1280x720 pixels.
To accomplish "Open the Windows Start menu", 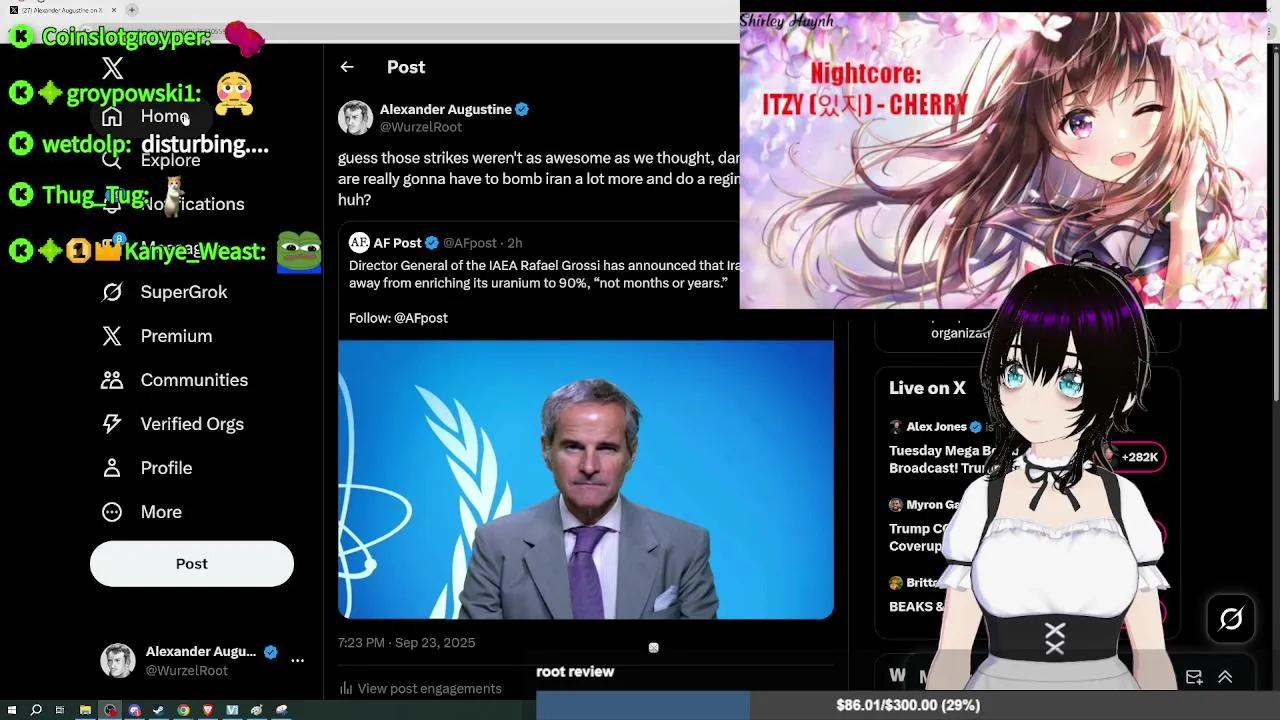I will tap(12, 710).
